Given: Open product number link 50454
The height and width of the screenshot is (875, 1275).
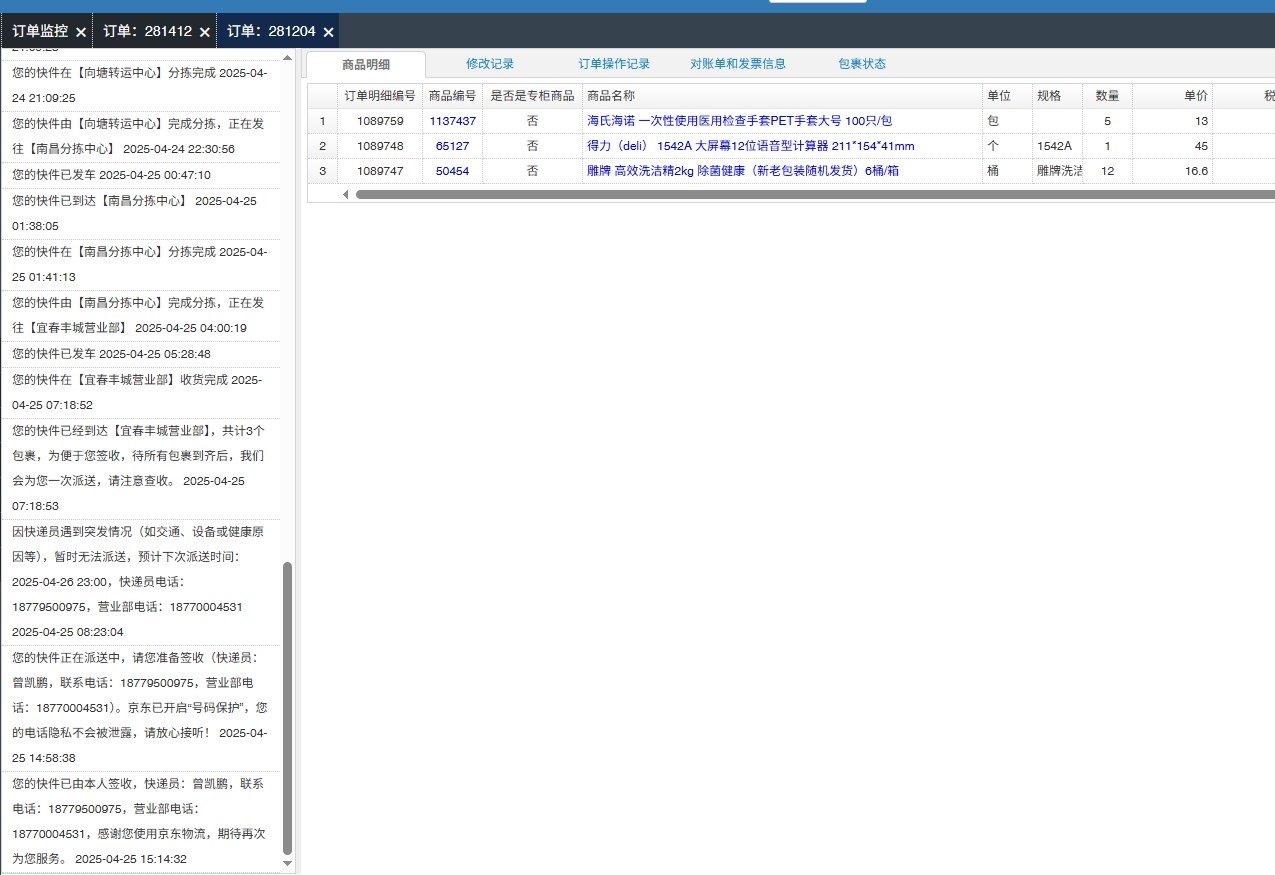Looking at the screenshot, I should 452,171.
